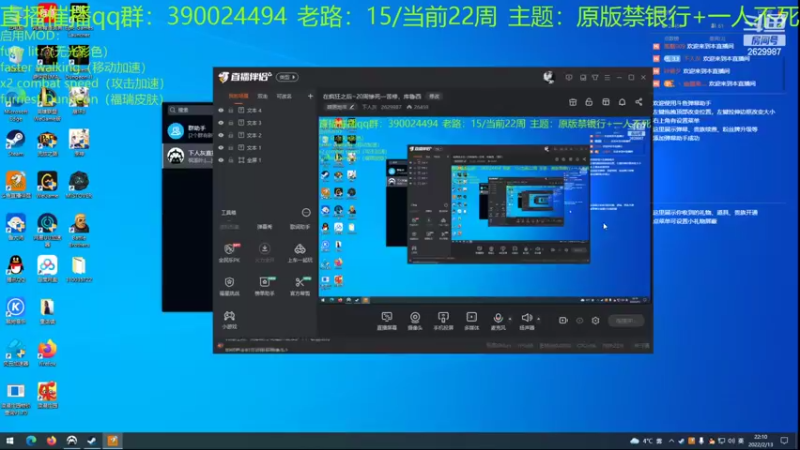Switch to the second scene tab
The width and height of the screenshot is (800, 450).
pos(262,96)
